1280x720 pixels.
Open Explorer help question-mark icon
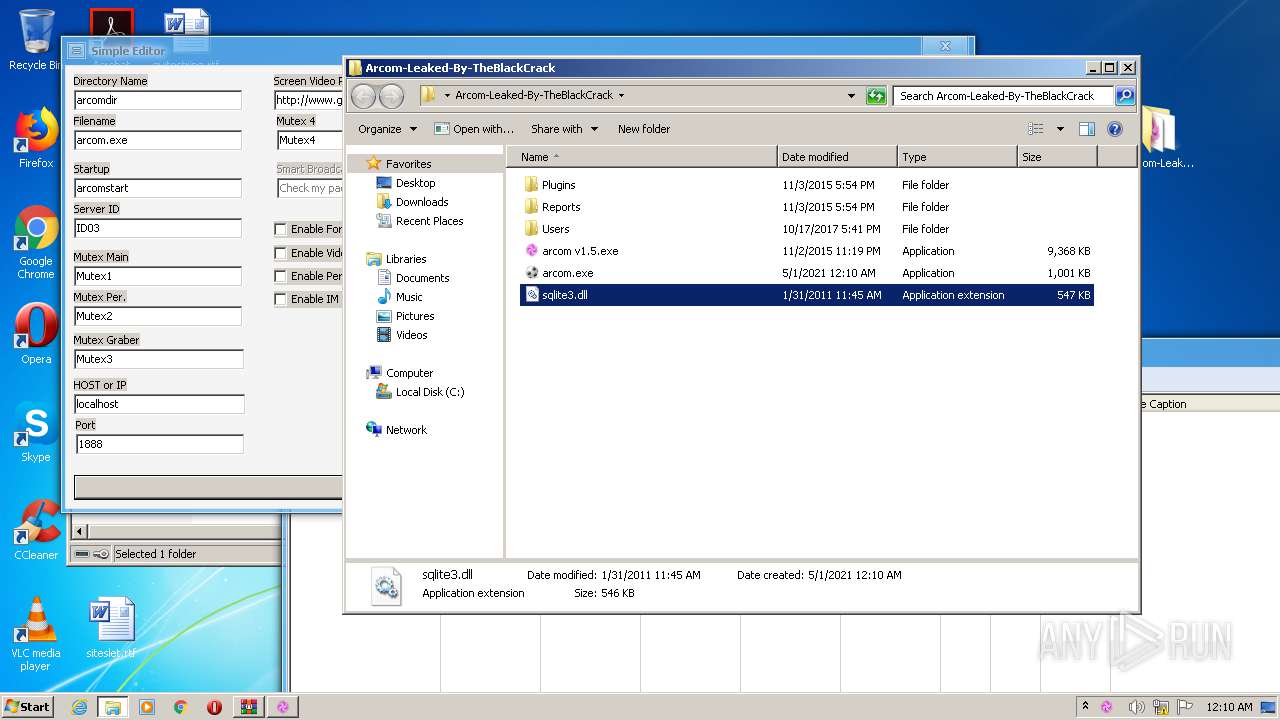coord(1115,129)
